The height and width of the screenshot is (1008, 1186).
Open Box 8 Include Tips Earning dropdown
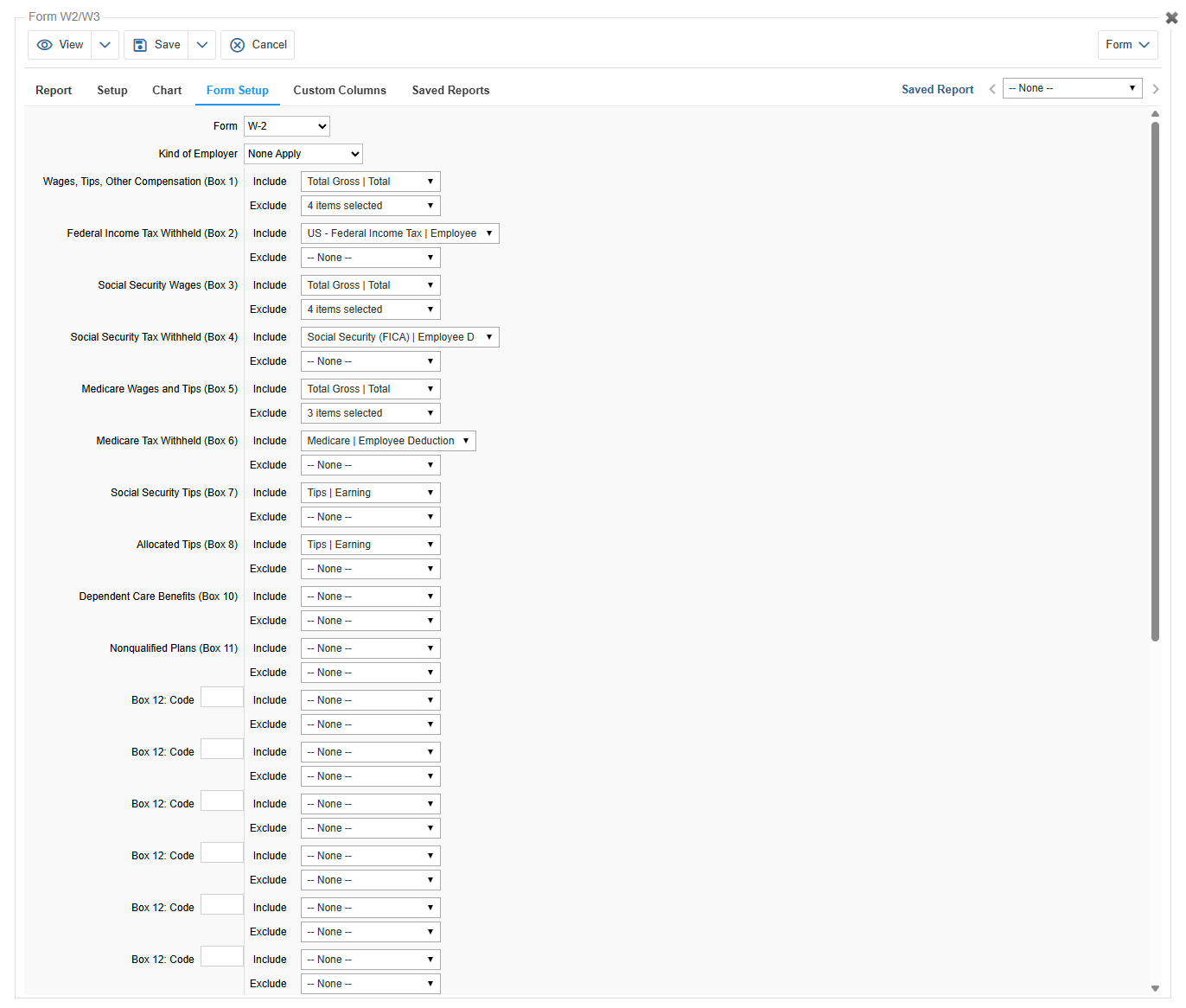click(371, 545)
